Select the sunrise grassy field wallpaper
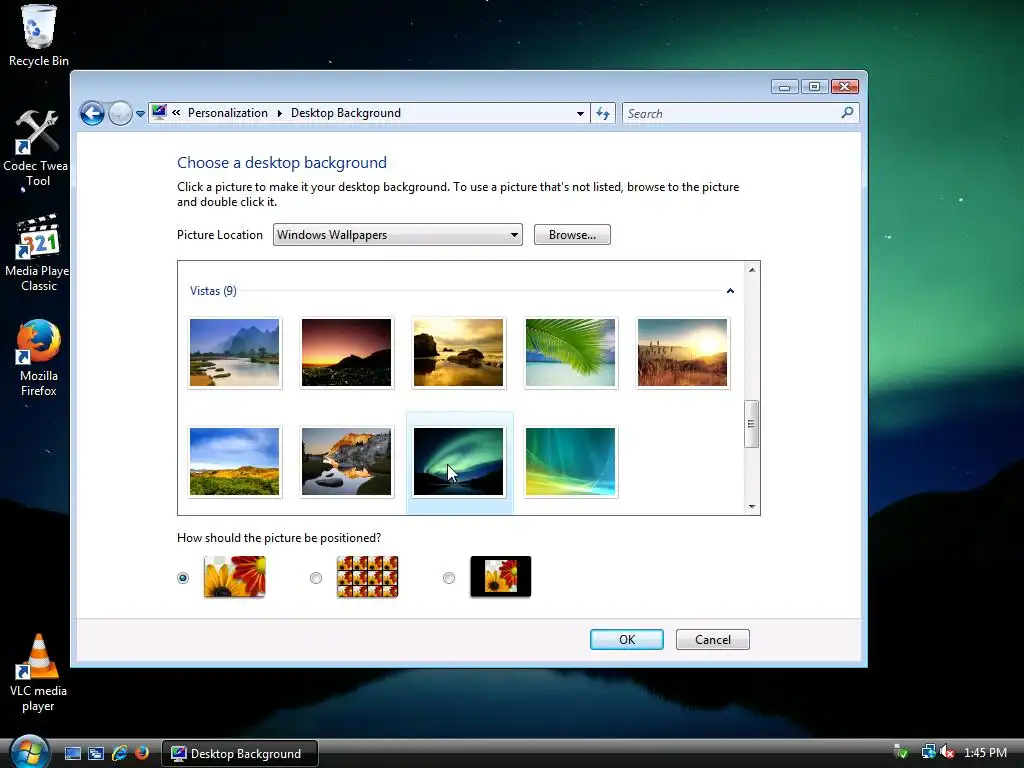This screenshot has width=1024, height=768. tap(682, 353)
